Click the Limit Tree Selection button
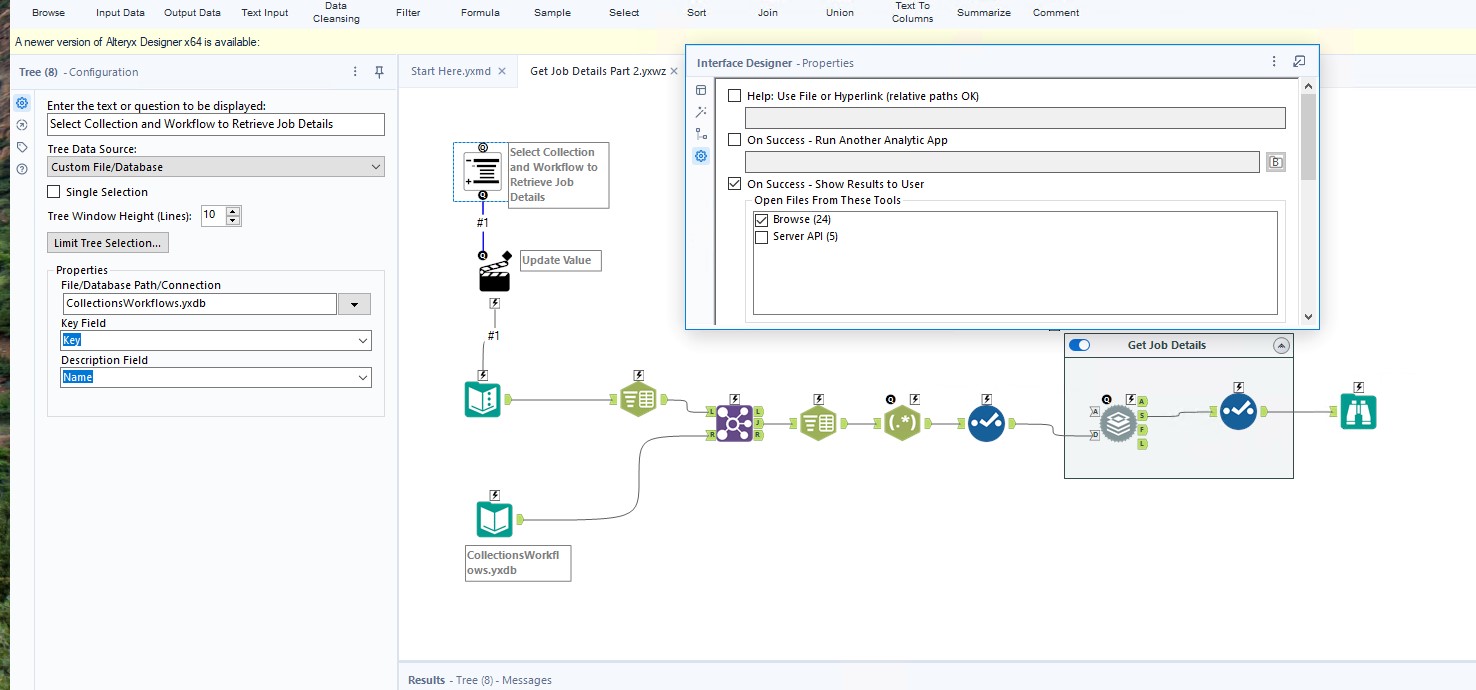This screenshot has width=1476, height=690. click(107, 242)
